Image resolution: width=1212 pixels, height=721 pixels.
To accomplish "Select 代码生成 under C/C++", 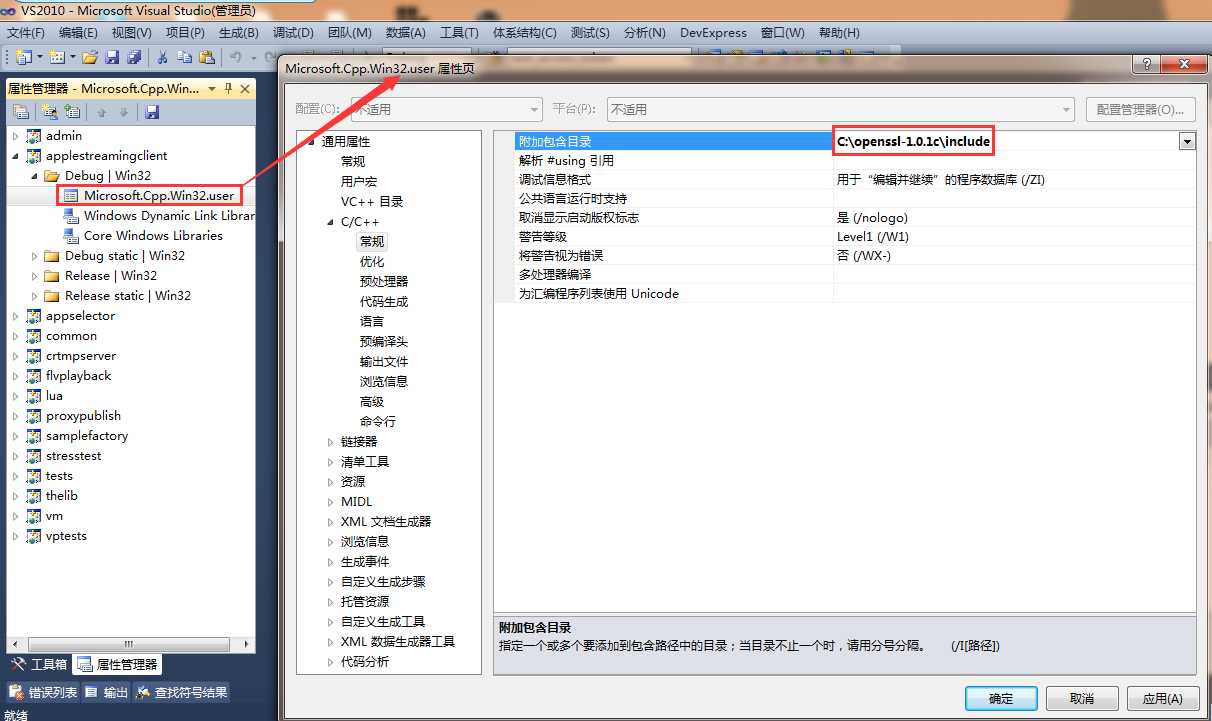I will pos(384,302).
